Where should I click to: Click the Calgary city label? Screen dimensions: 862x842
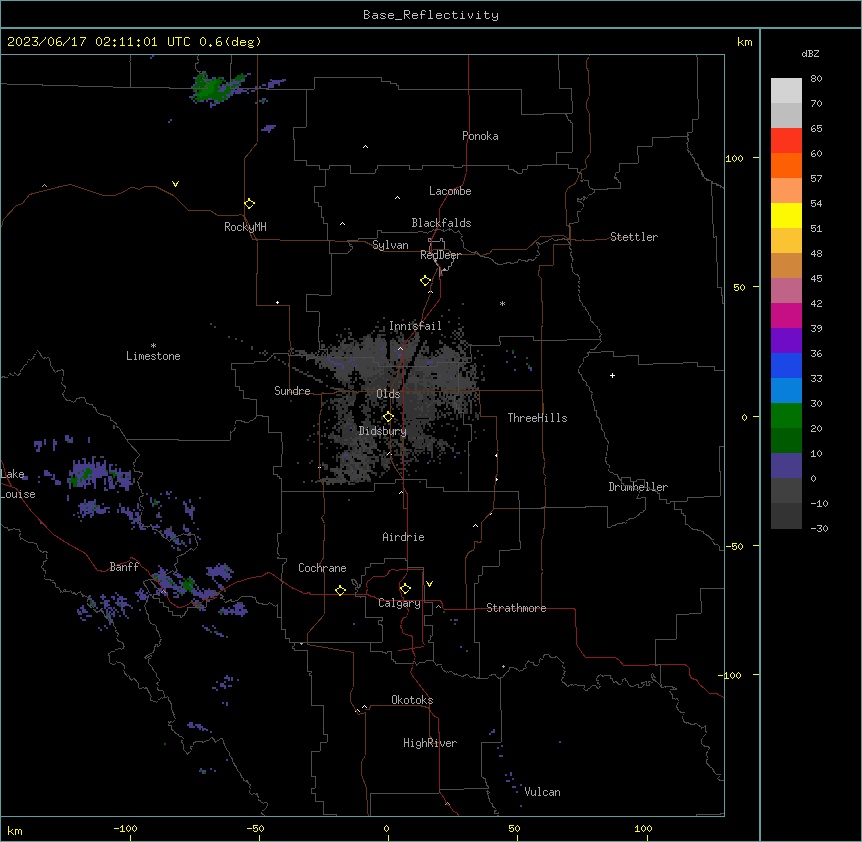[x=399, y=603]
